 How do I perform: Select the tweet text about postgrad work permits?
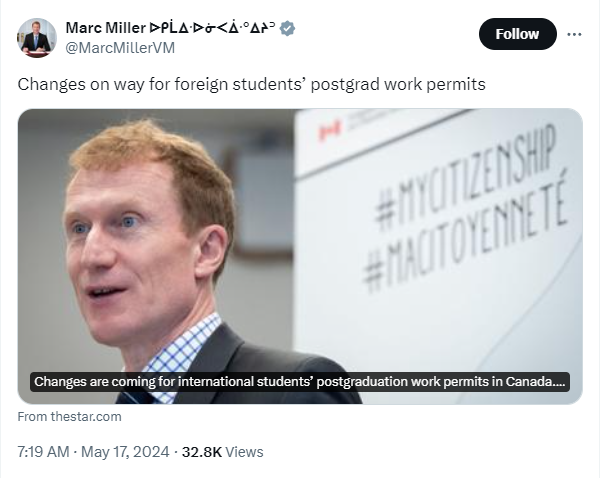[x=251, y=84]
